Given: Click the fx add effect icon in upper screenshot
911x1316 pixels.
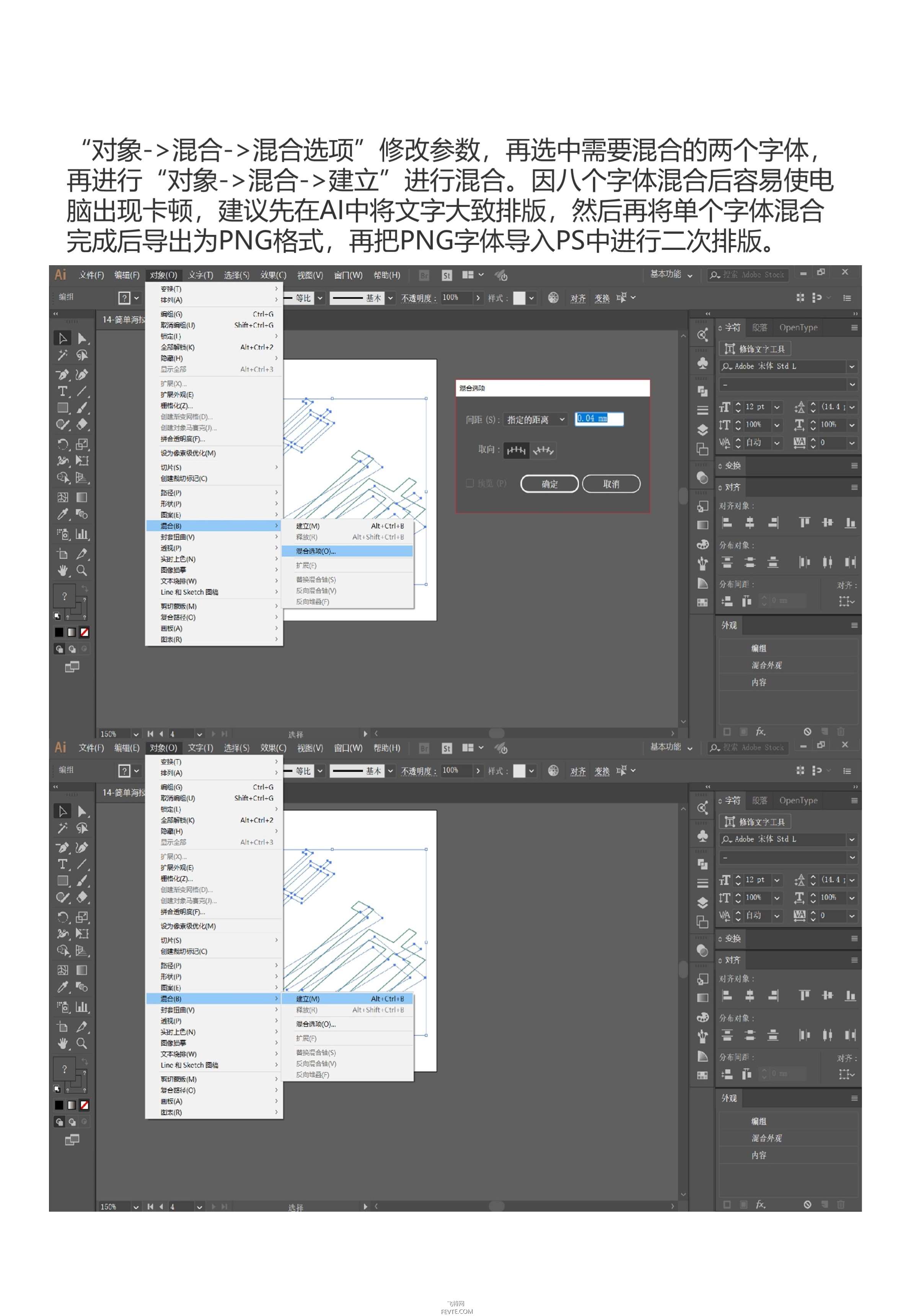Looking at the screenshot, I should coord(760,731).
